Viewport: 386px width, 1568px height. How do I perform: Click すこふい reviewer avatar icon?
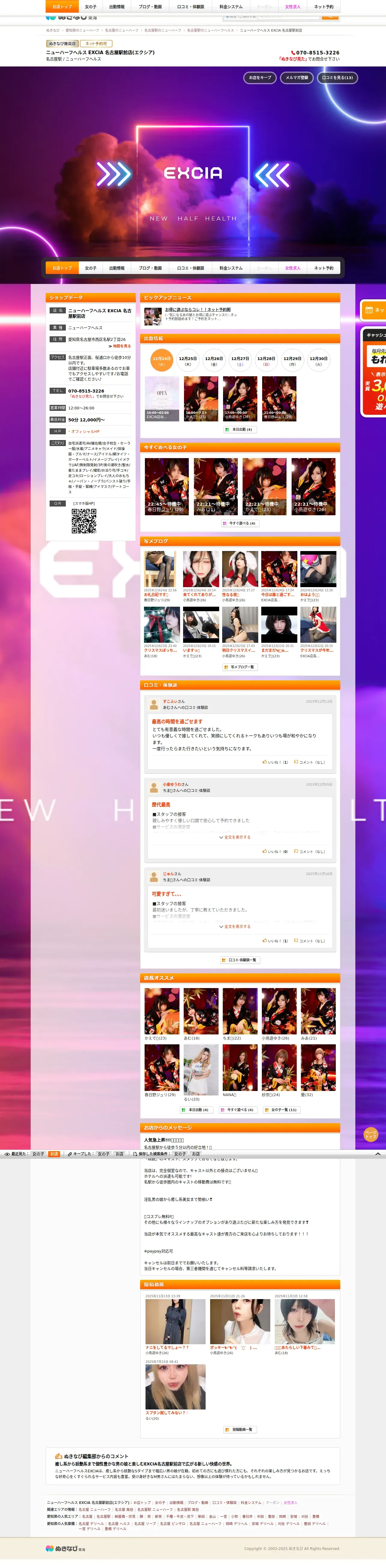154,704
